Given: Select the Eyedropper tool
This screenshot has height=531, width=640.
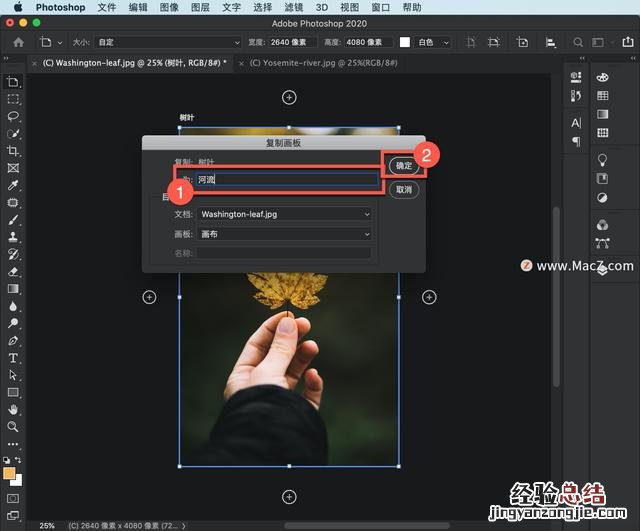Looking at the screenshot, I should pos(13,186).
